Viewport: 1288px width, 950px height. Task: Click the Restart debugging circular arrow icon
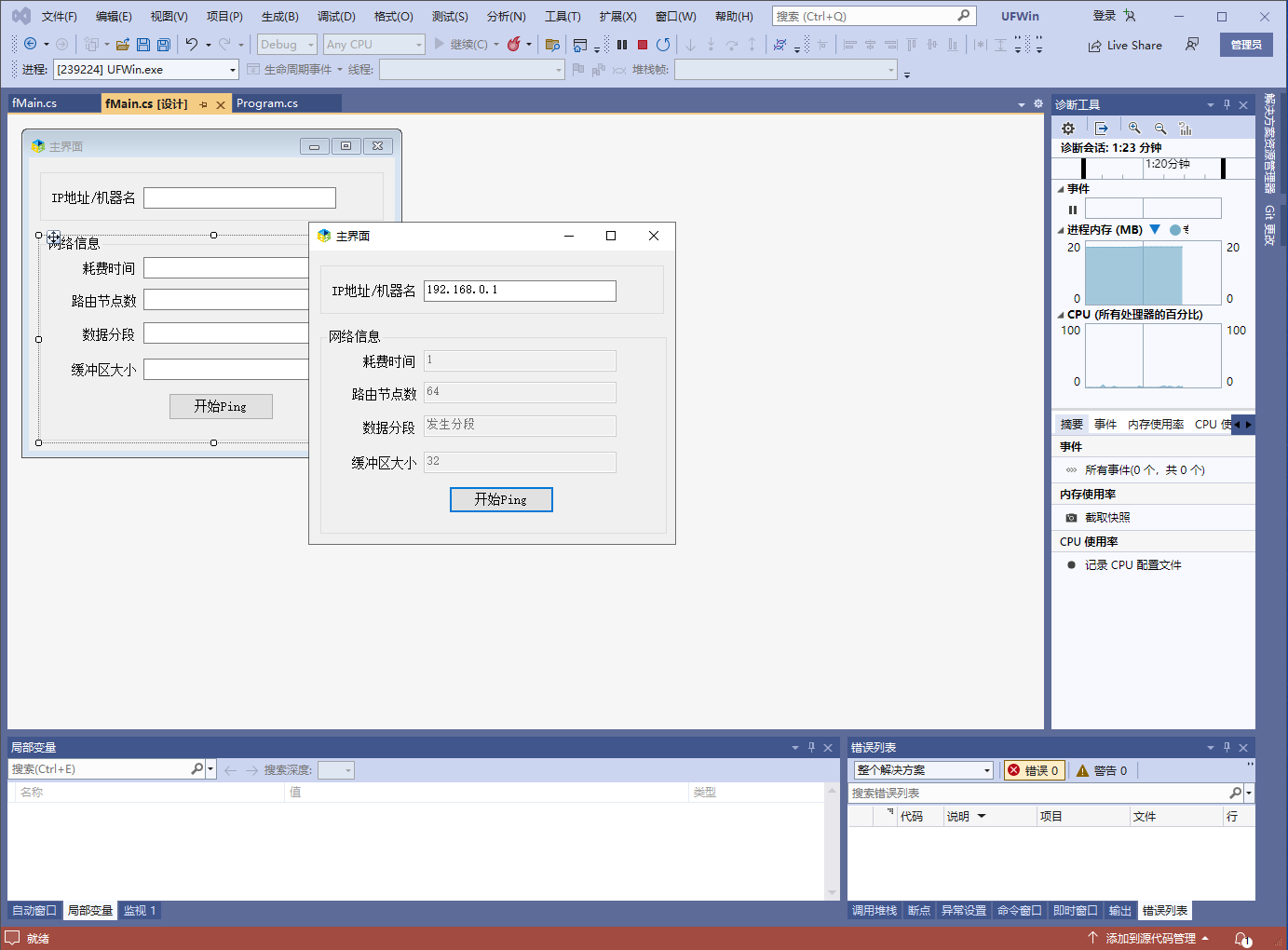coord(663,45)
